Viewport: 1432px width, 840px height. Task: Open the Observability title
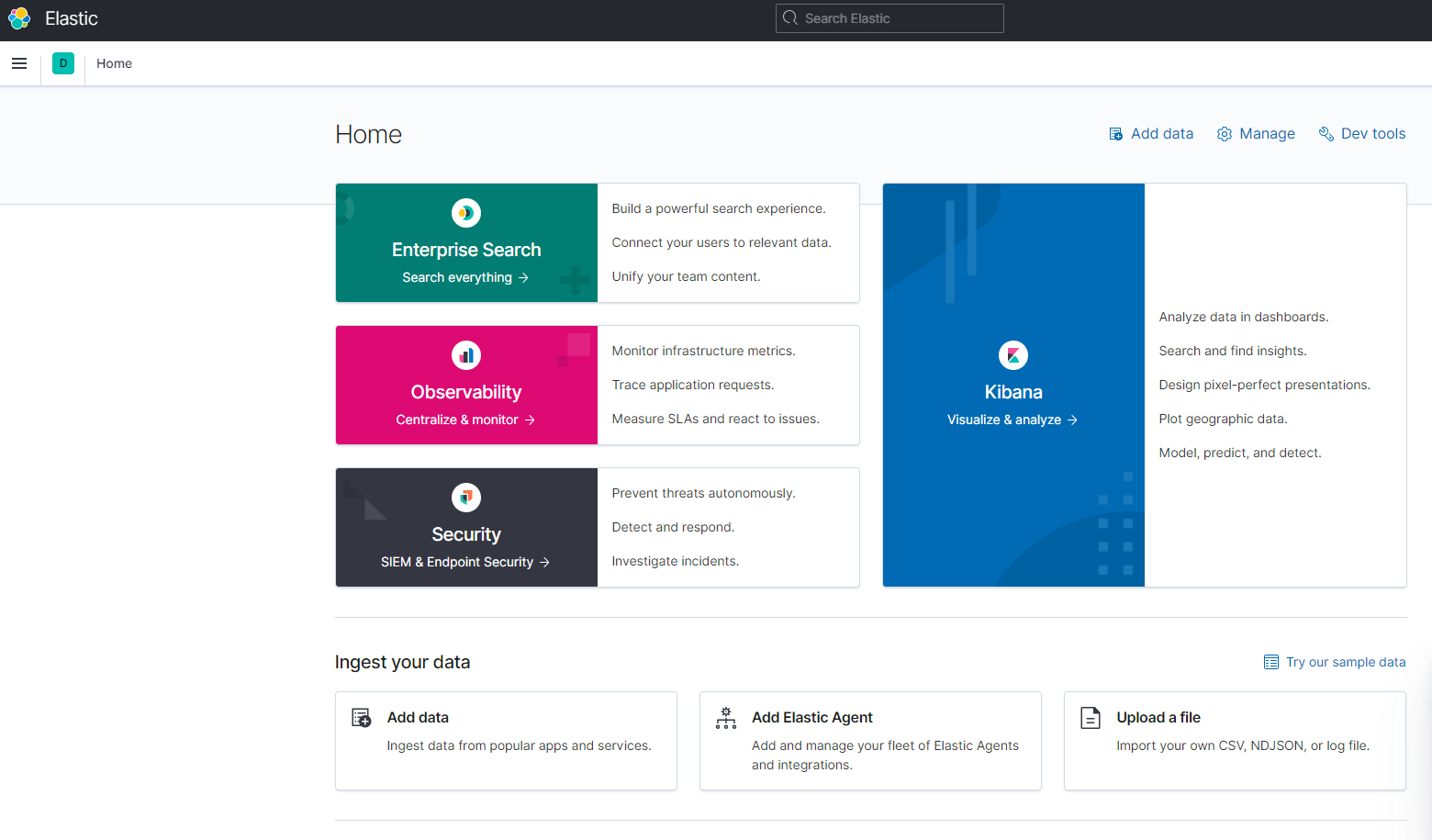click(x=466, y=392)
